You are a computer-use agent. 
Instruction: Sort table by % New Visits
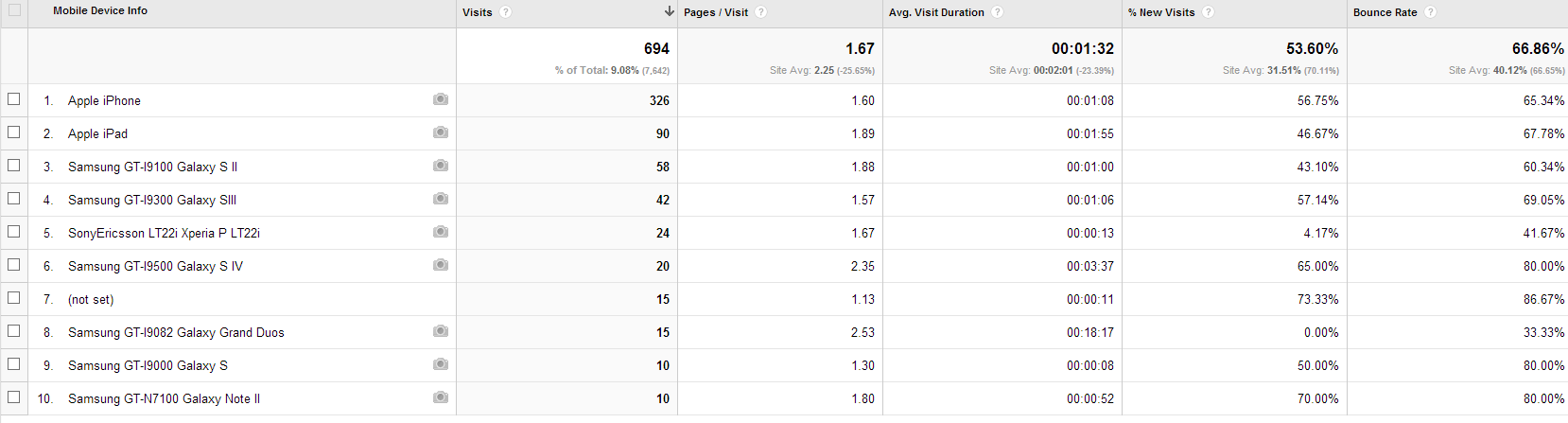coord(1161,12)
